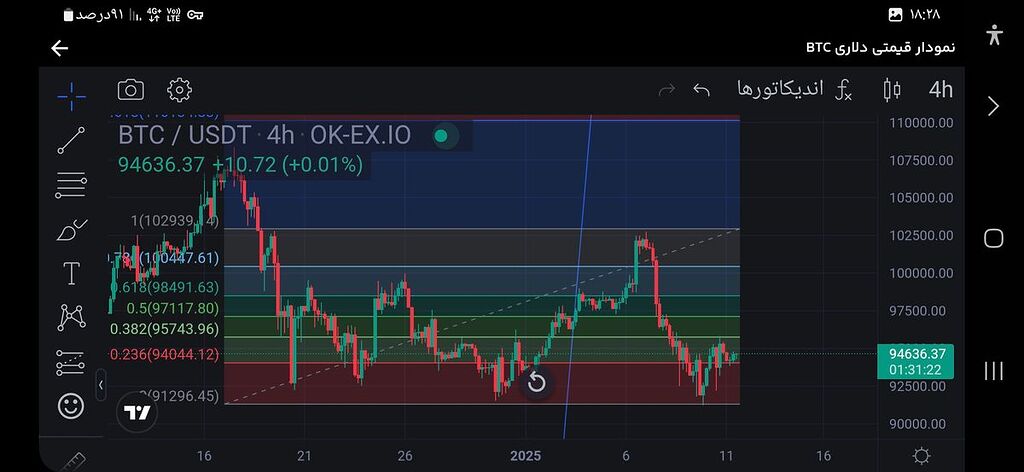Open the Fibonacci lines tool group
The image size is (1024, 472).
[x=71, y=184]
